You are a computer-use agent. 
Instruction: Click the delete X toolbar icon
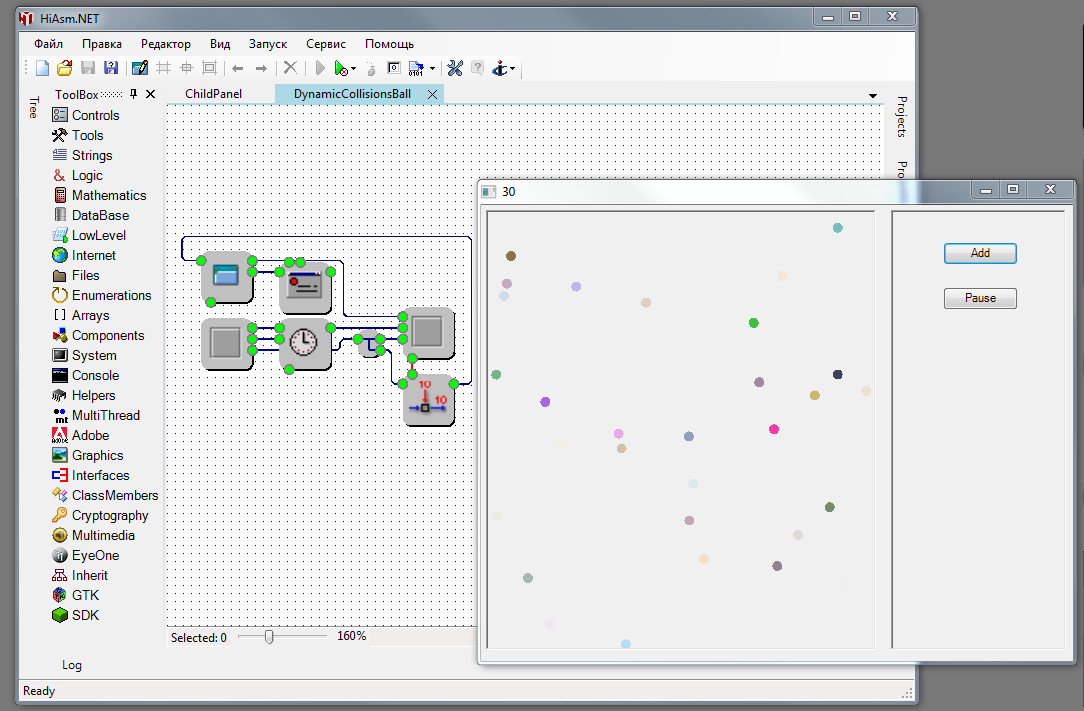click(x=290, y=68)
